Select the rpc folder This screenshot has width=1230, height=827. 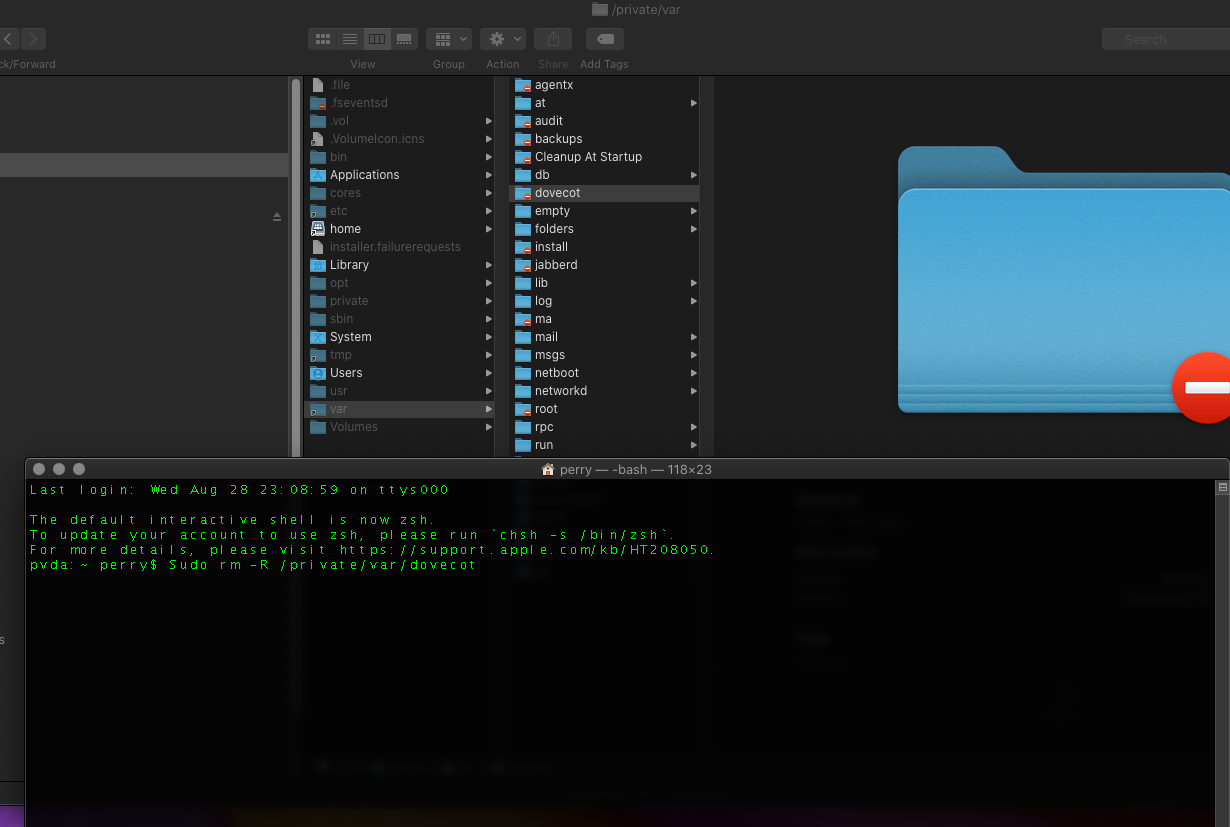point(604,427)
